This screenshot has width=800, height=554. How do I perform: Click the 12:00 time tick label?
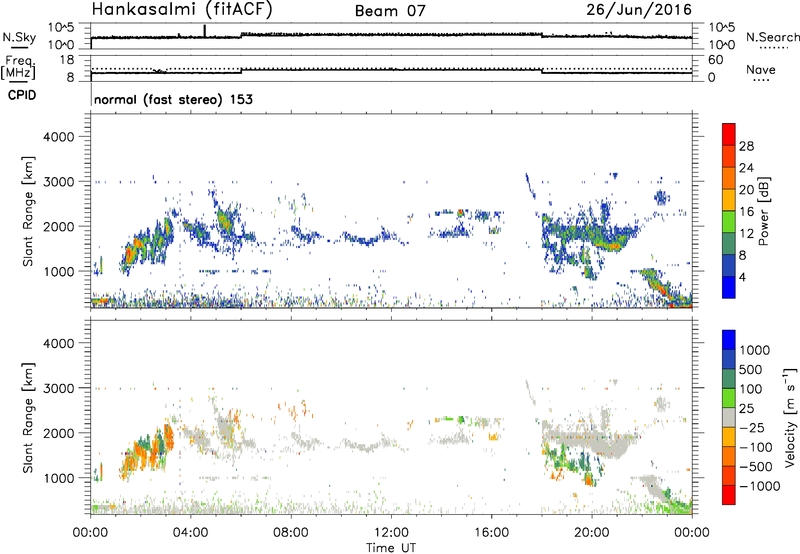391,533
